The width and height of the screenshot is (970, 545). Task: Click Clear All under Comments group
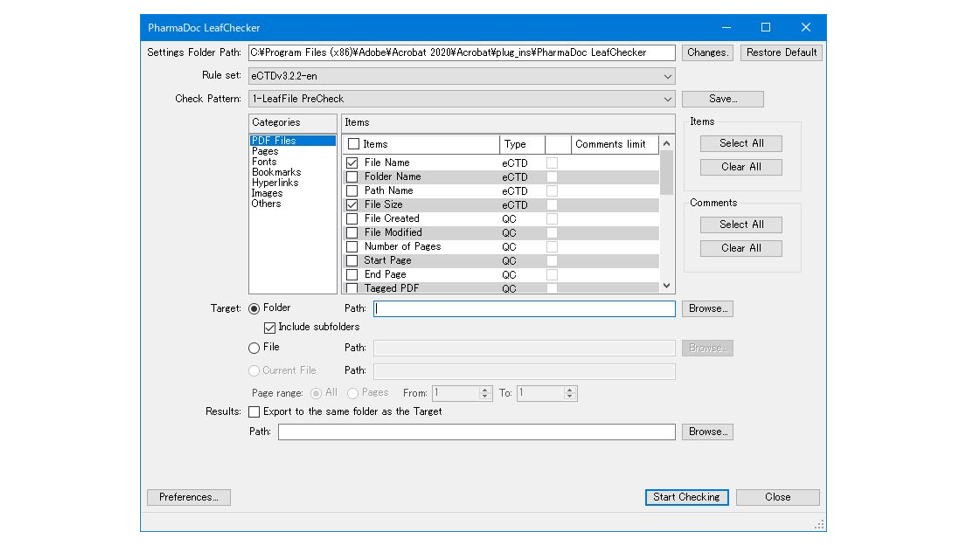point(741,248)
